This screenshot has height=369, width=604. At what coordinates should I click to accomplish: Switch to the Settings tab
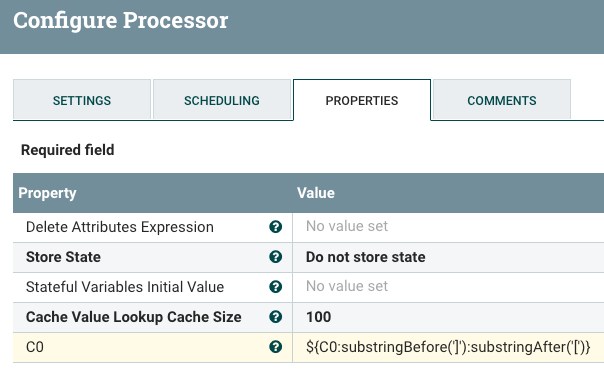pyautogui.click(x=82, y=101)
